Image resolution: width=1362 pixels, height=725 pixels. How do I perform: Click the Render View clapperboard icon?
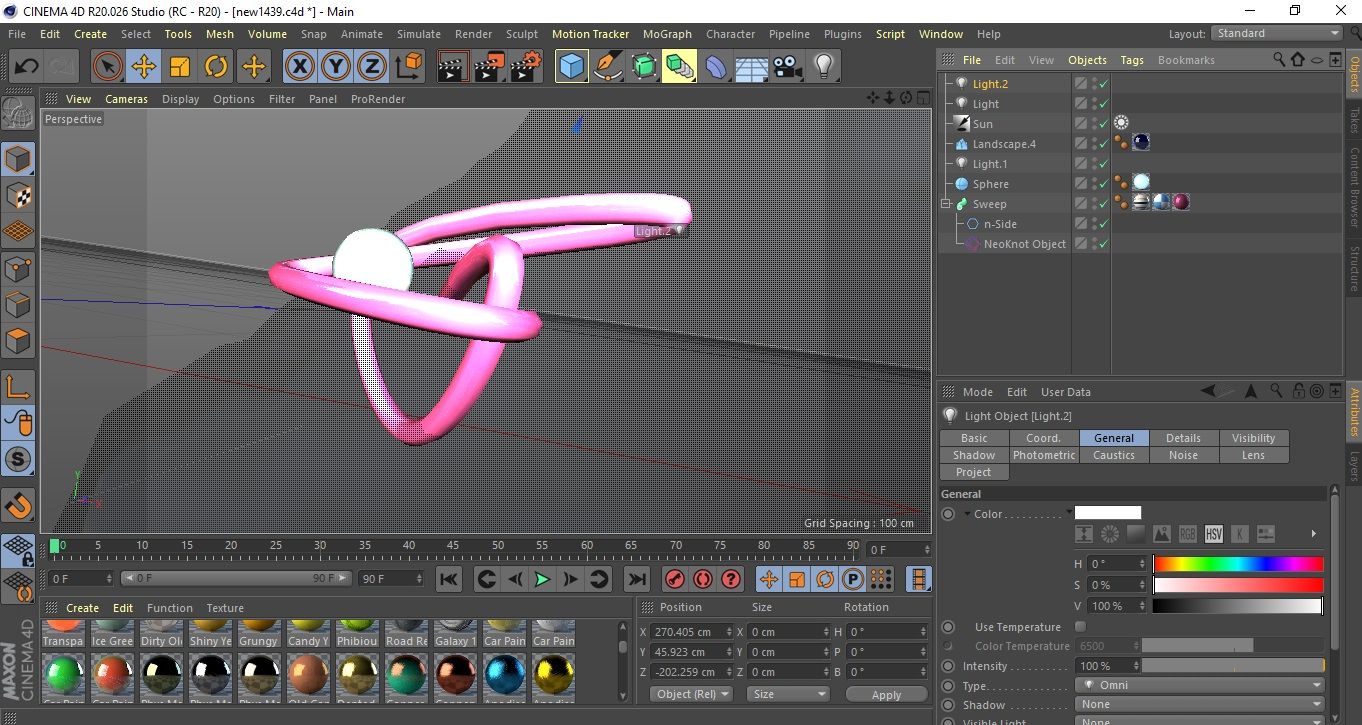tap(453, 67)
